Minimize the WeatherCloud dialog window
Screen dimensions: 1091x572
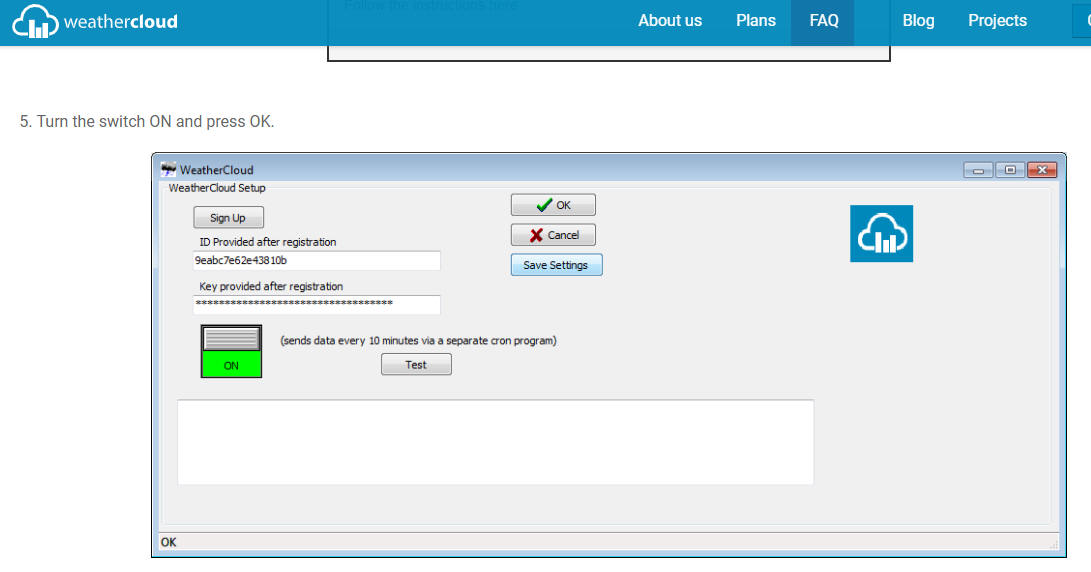980,170
